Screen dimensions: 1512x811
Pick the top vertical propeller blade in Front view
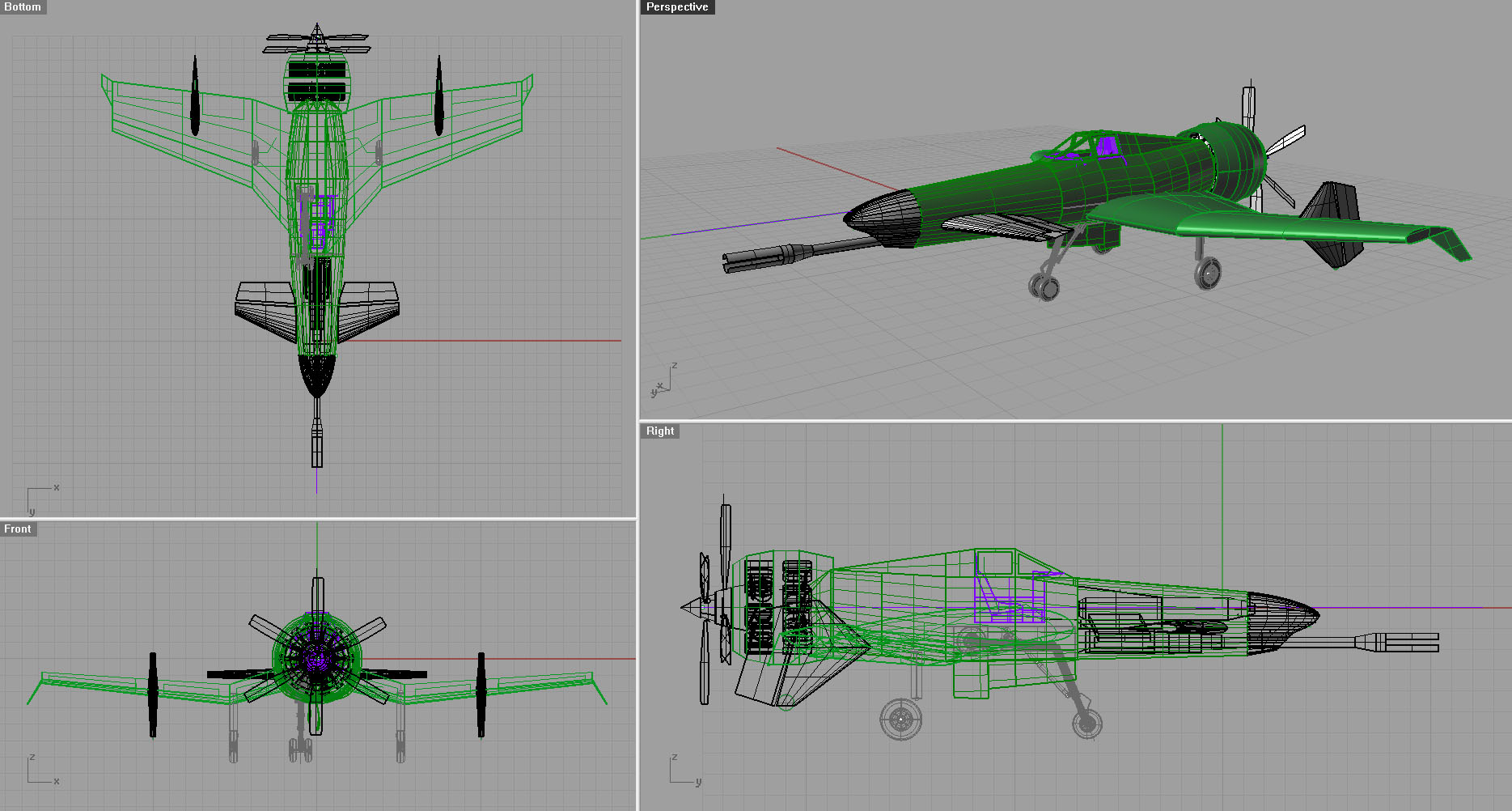tap(318, 597)
